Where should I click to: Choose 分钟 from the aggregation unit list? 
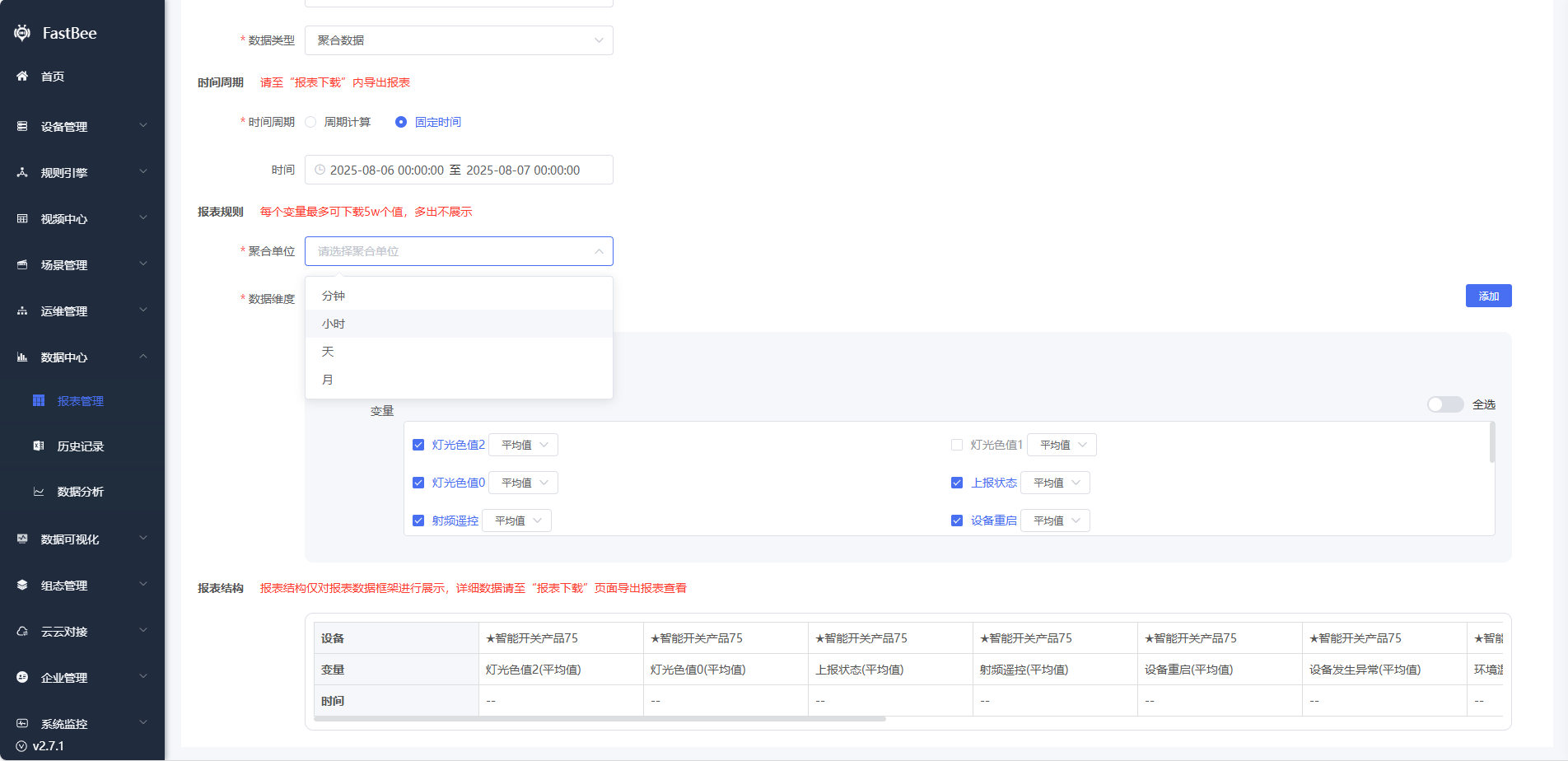334,296
